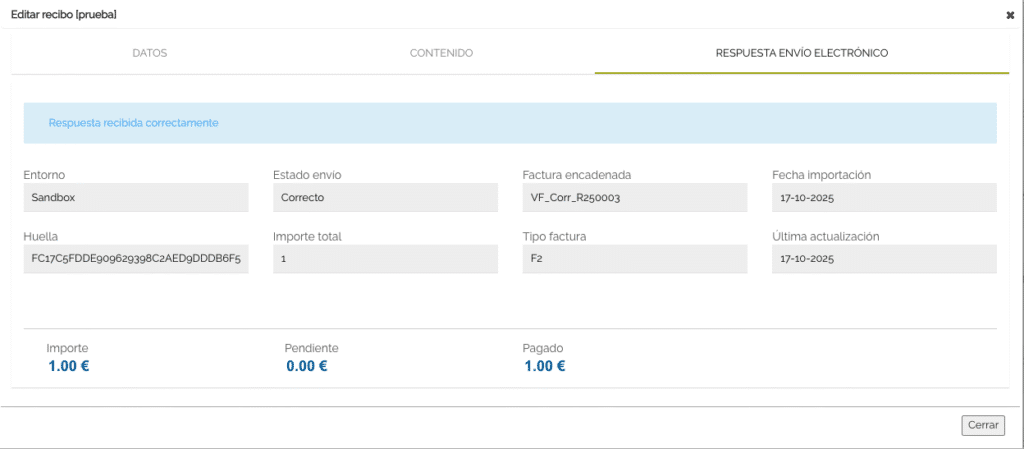Image resolution: width=1024 pixels, height=449 pixels.
Task: Click the Fecha importación date field
Action: tap(884, 198)
